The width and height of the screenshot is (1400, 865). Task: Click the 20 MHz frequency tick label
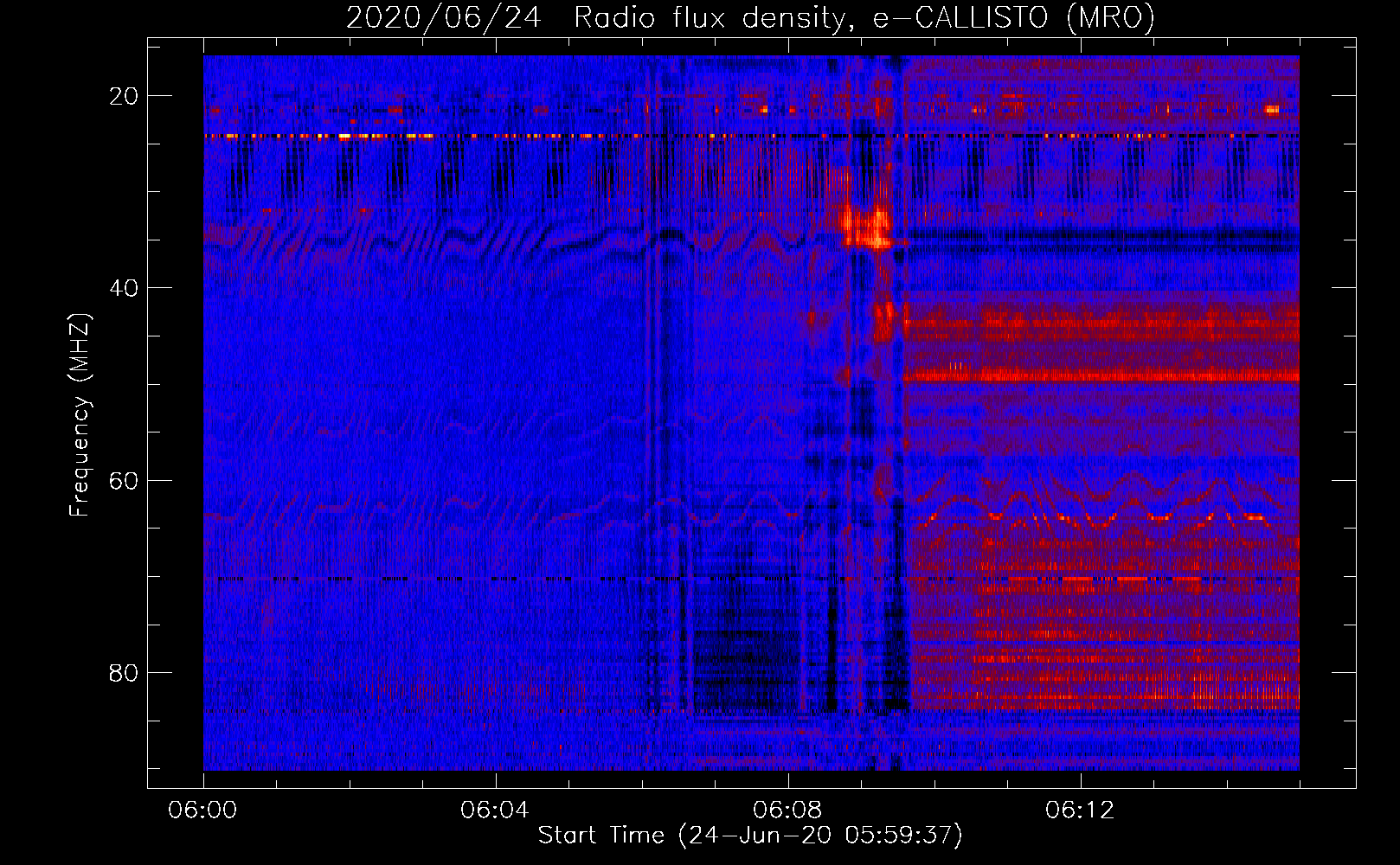pos(124,96)
